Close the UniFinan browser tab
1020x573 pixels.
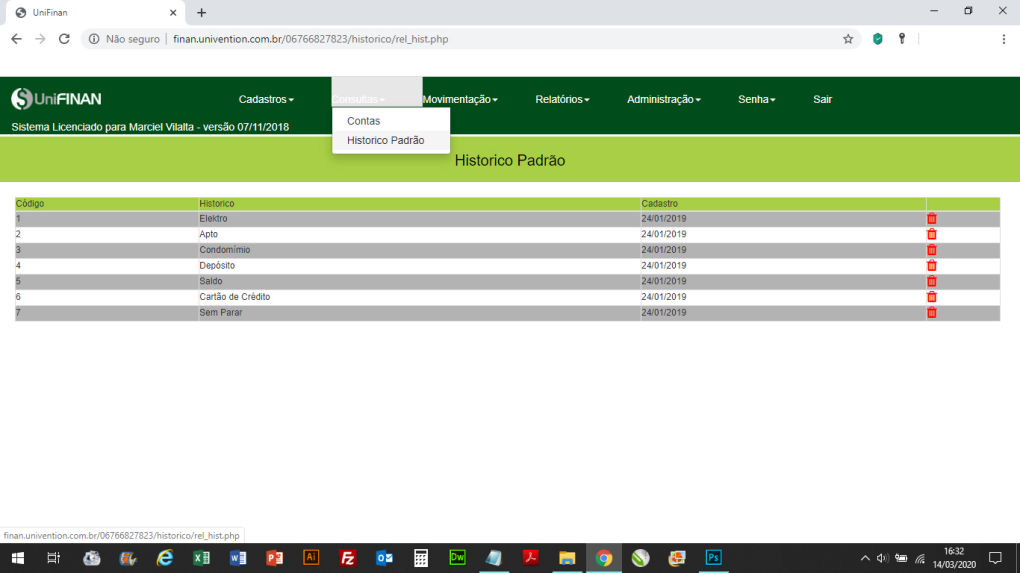click(x=173, y=12)
